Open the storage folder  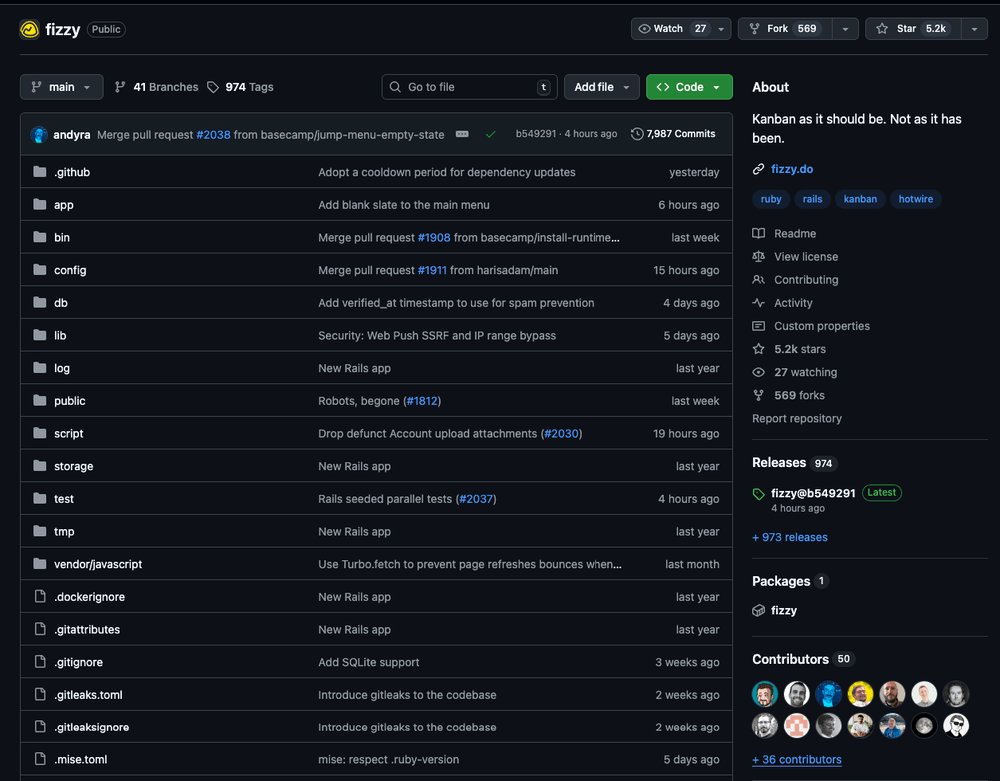pos(73,466)
